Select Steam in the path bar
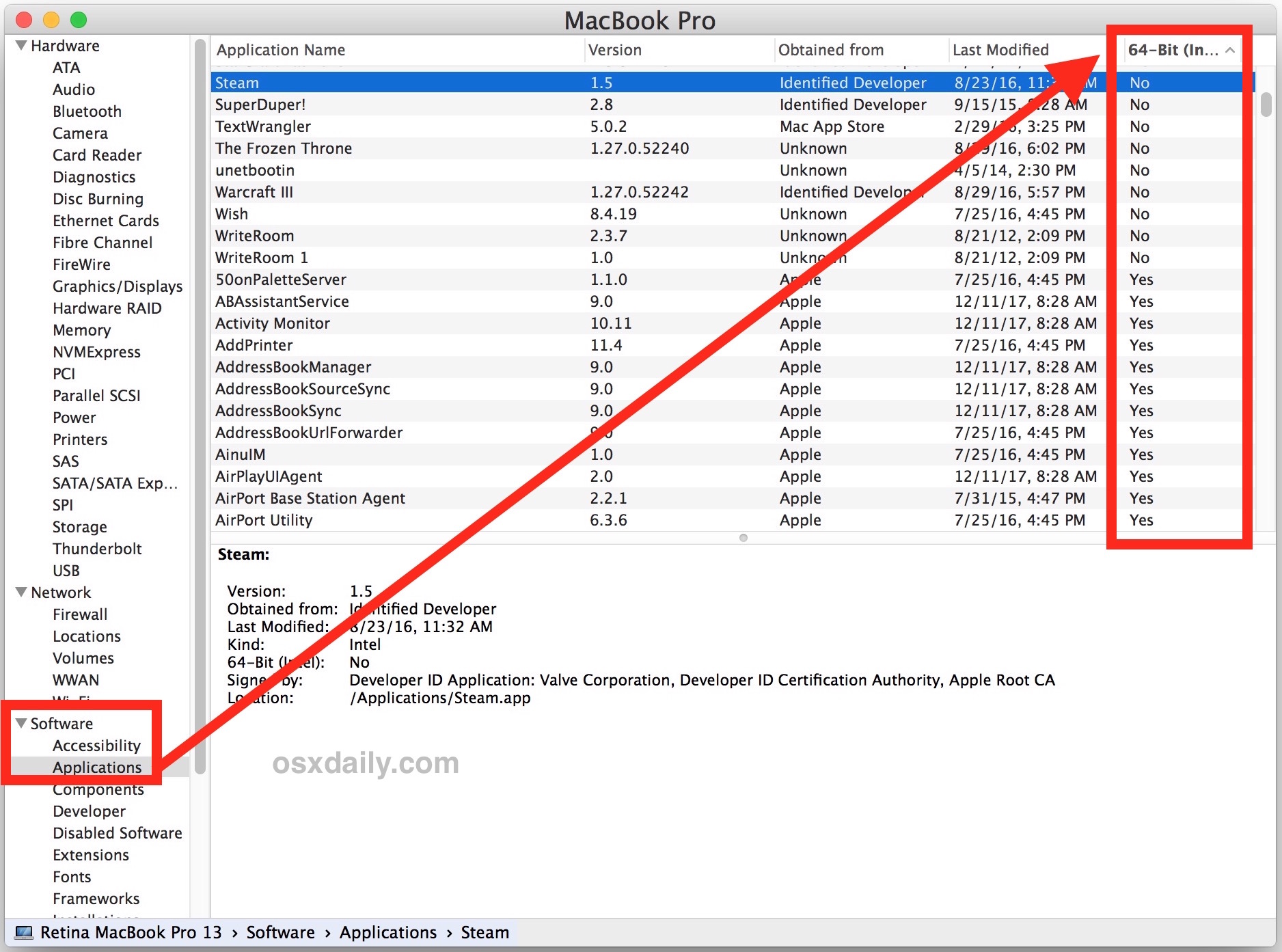1282x952 pixels. click(x=485, y=933)
